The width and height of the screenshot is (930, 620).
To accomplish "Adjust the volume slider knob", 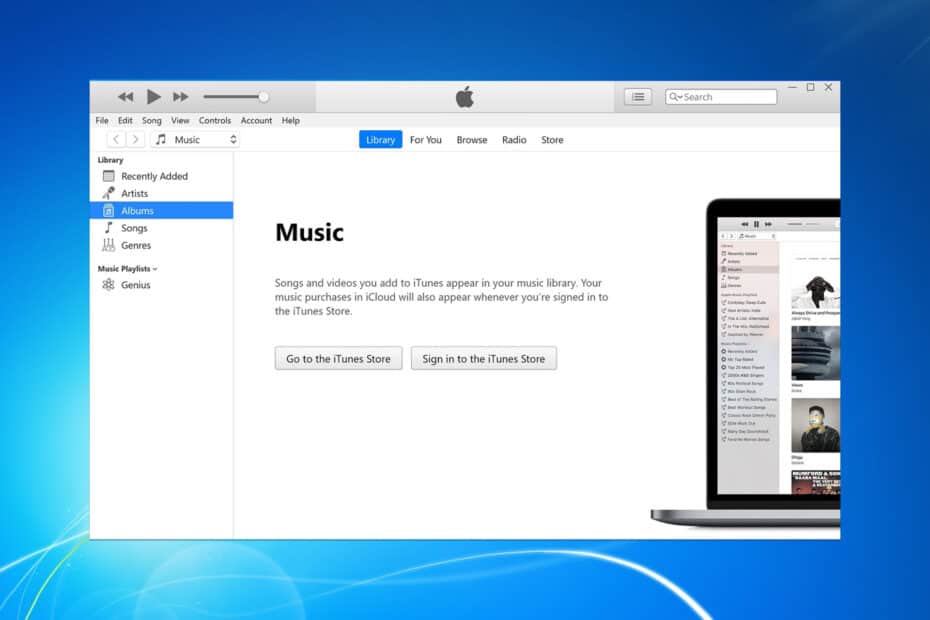I will [263, 97].
